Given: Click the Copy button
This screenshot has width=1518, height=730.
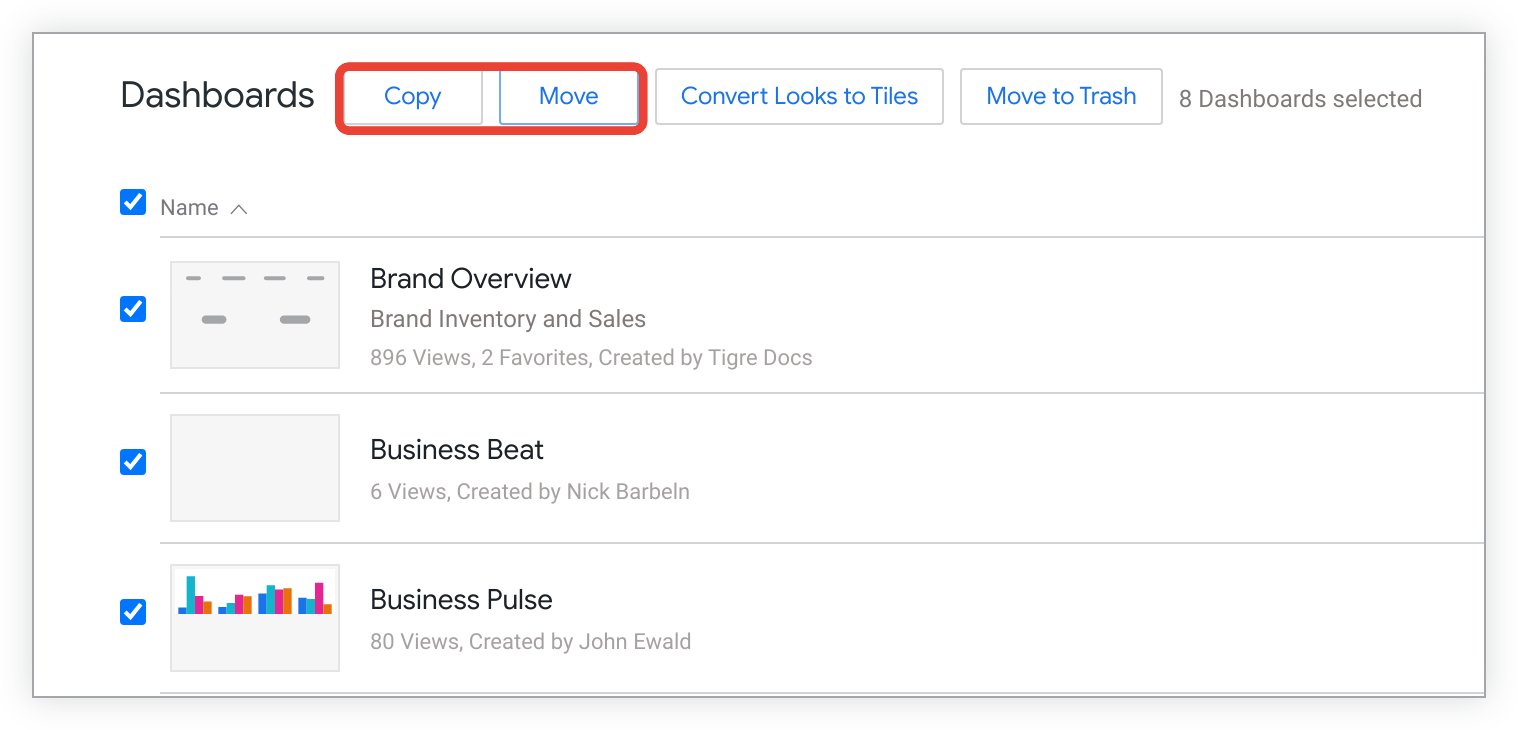Looking at the screenshot, I should point(412,97).
